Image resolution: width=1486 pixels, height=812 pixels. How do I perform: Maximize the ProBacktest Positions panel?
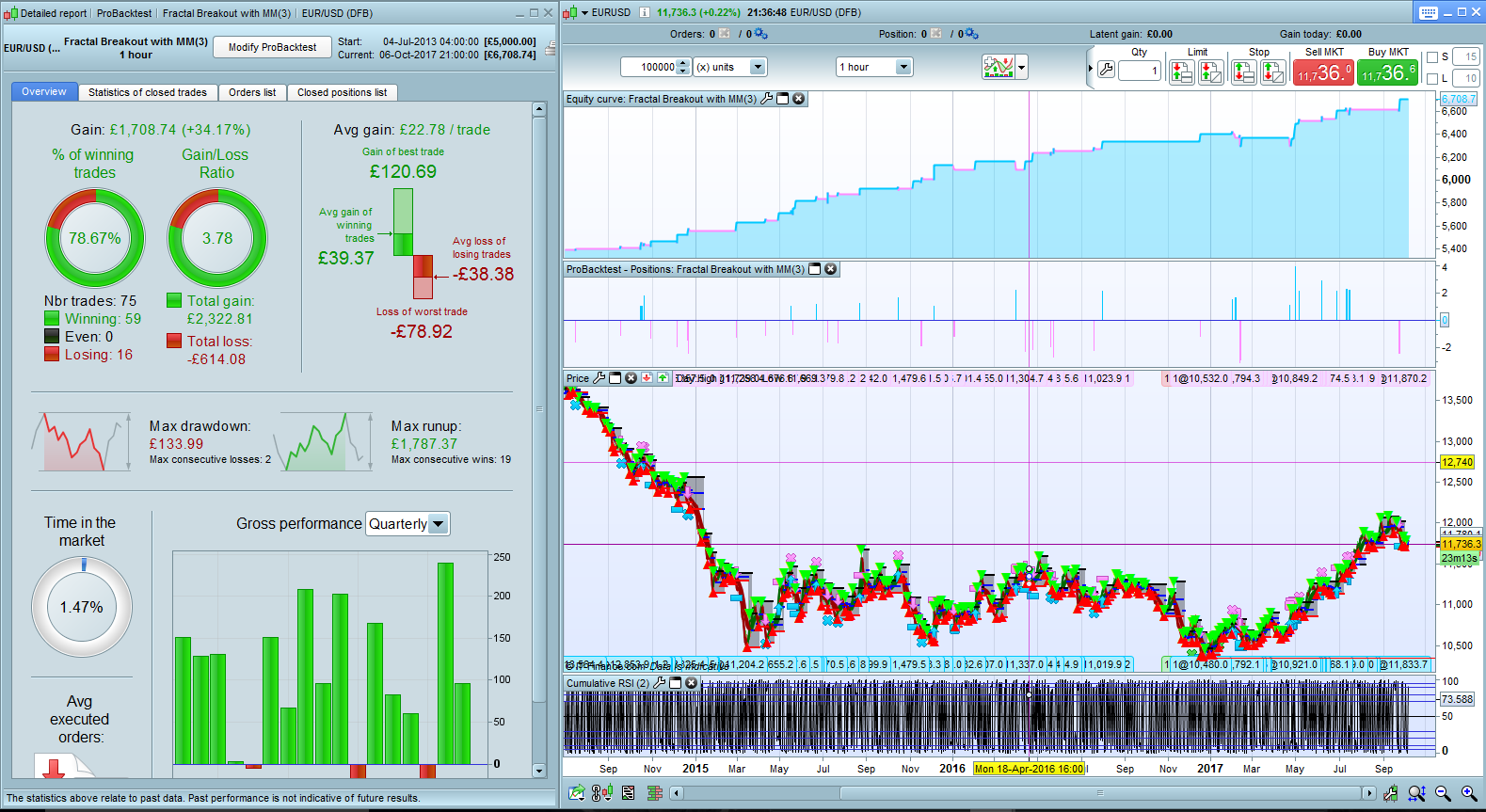[x=815, y=269]
